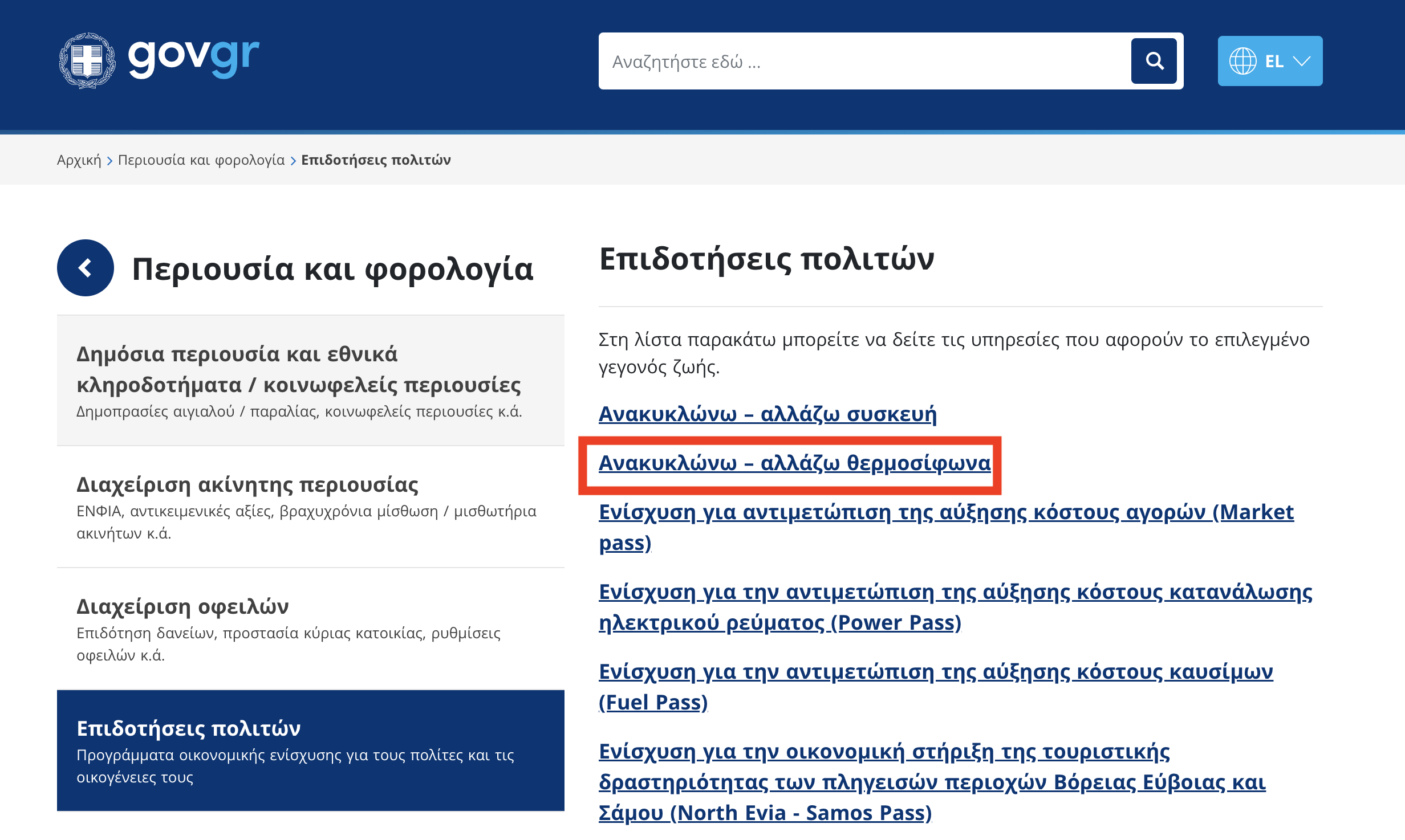Click the govgr wordmark in header
This screenshot has height=840, width=1405.
click(x=194, y=58)
